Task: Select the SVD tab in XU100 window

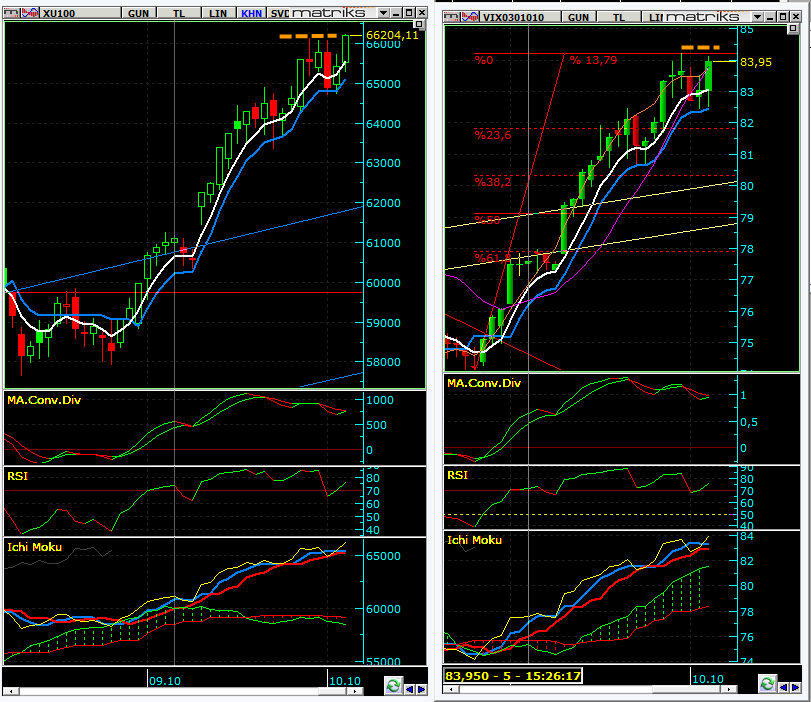Action: pos(279,13)
